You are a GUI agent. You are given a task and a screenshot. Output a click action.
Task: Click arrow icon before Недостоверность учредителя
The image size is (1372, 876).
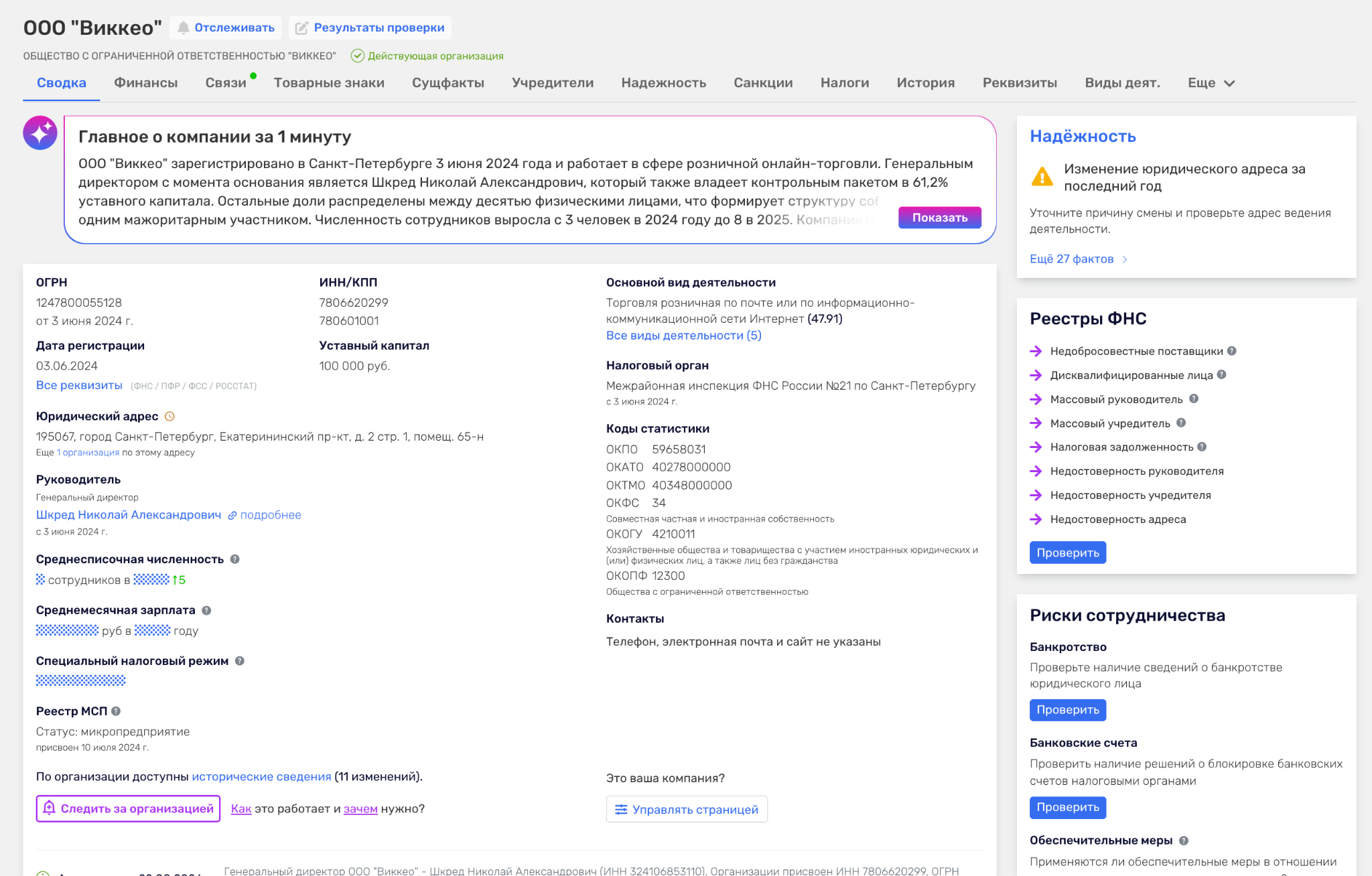(x=1036, y=495)
